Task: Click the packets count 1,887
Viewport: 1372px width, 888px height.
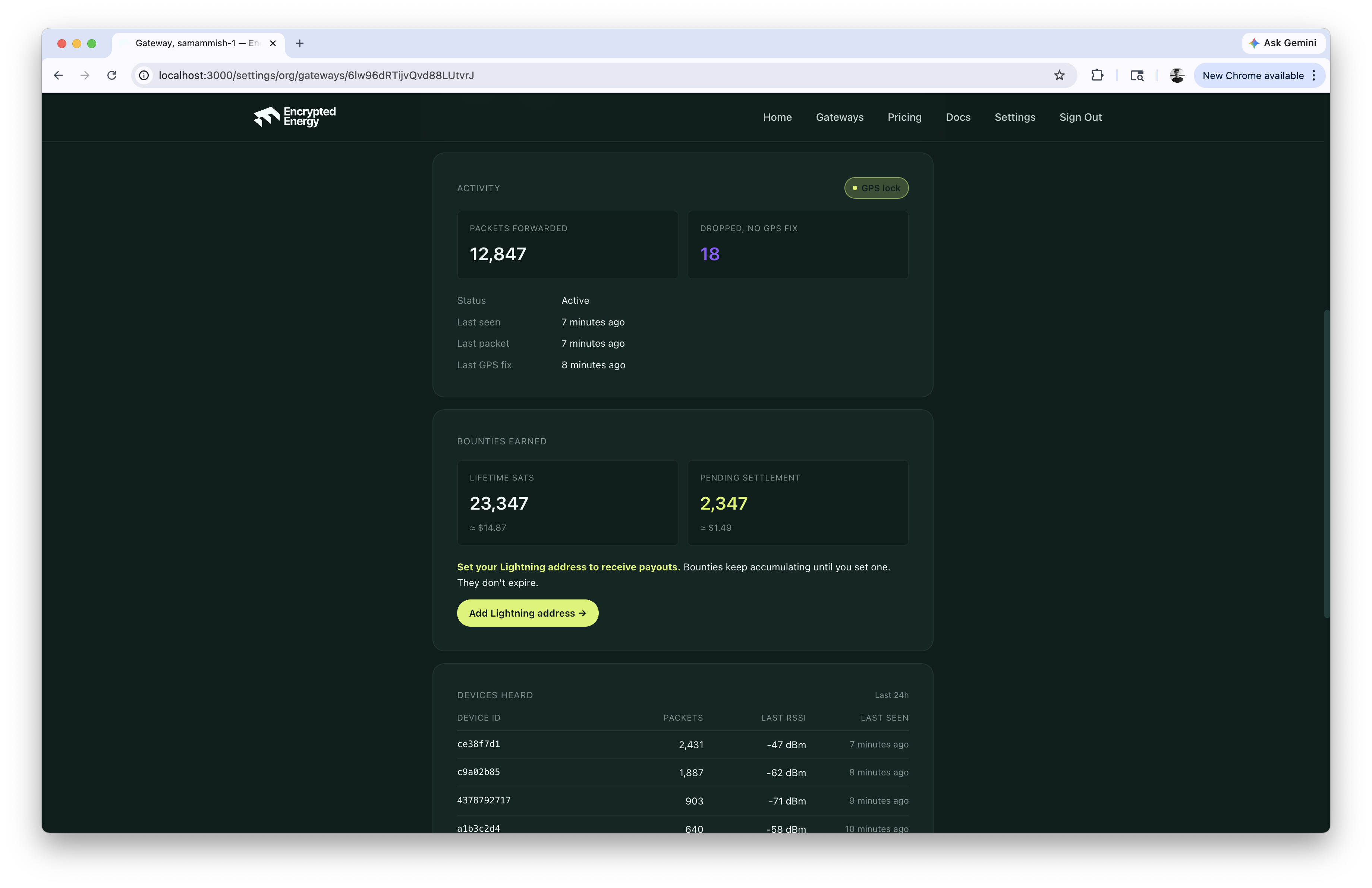Action: click(690, 773)
